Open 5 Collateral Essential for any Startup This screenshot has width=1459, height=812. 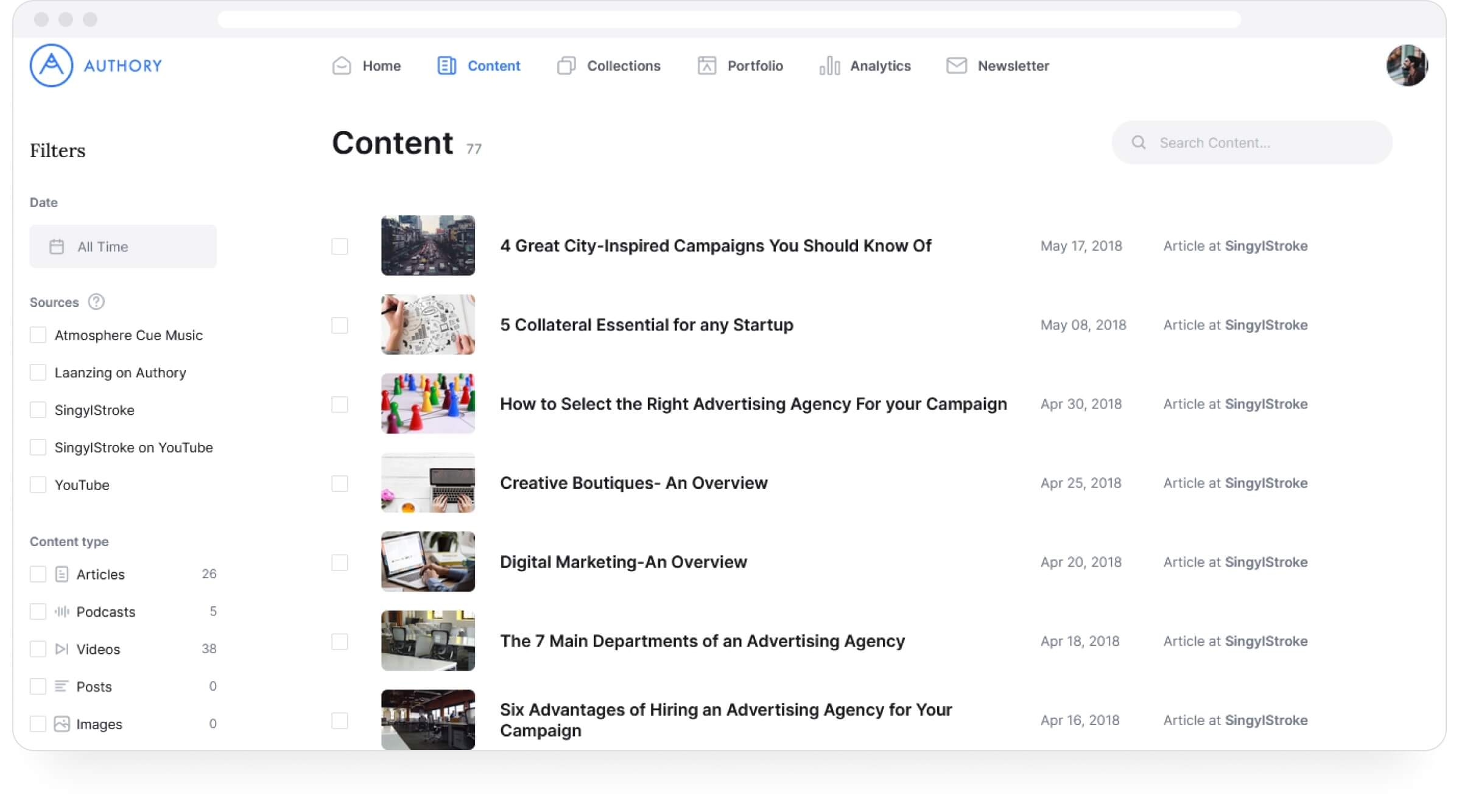click(647, 325)
